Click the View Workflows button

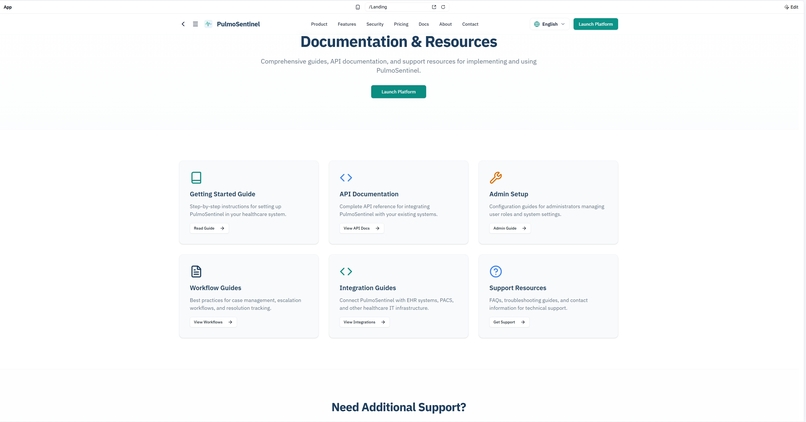click(213, 322)
